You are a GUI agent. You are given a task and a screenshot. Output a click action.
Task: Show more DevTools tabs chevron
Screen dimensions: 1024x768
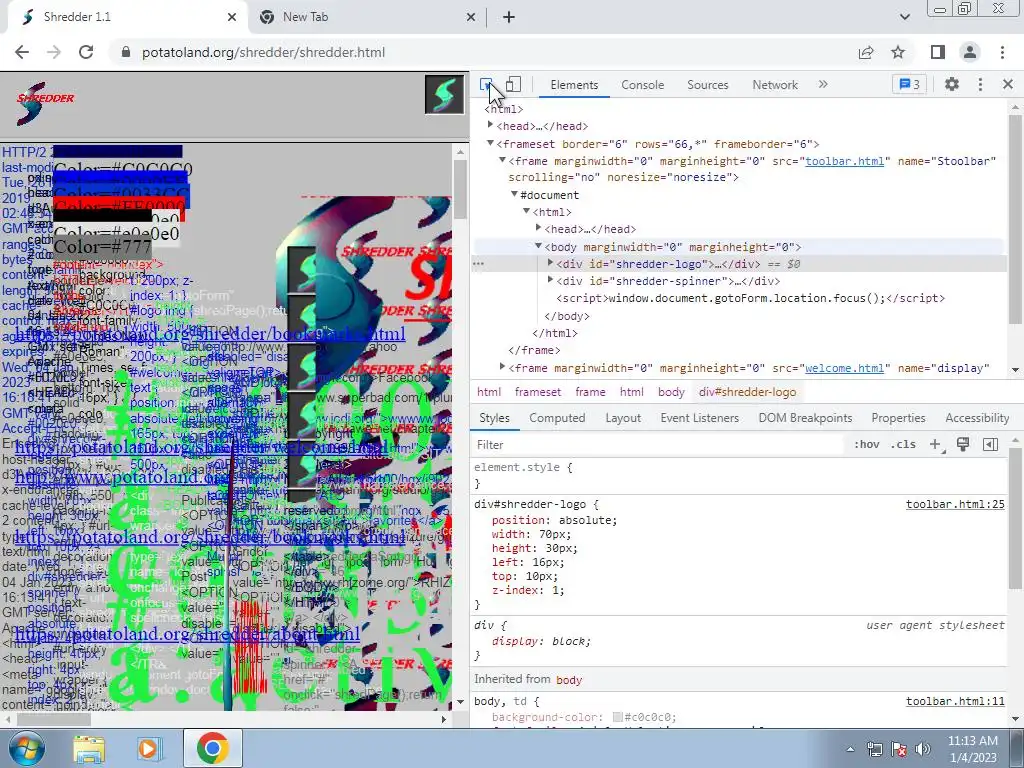coord(823,84)
